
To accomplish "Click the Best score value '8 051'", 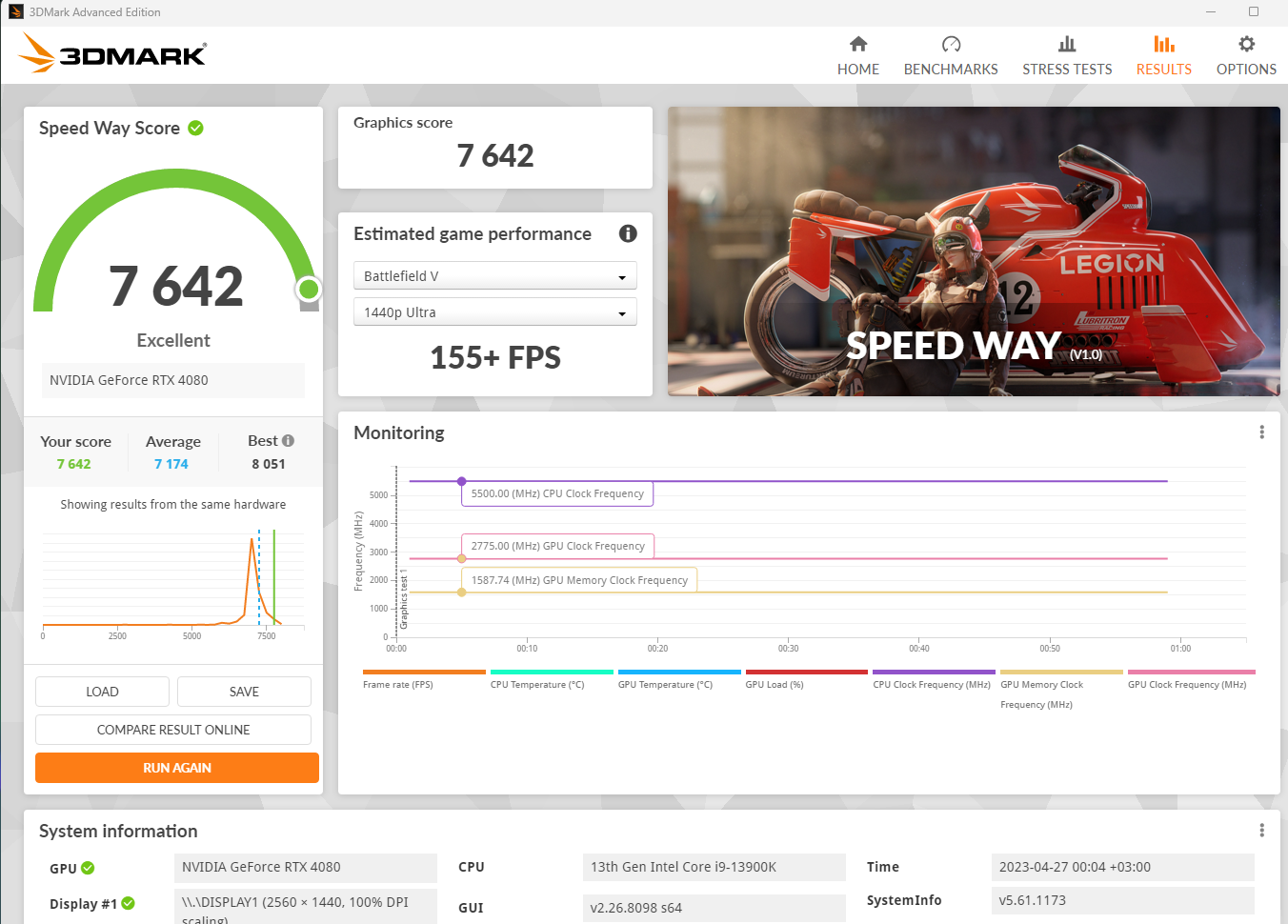I will (x=269, y=464).
